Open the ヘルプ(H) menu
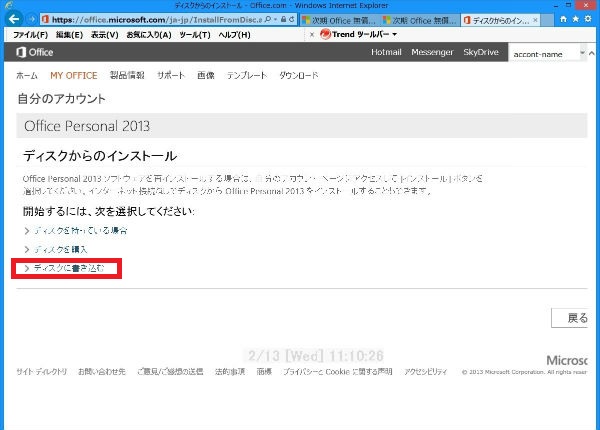The width and height of the screenshot is (600, 430). tap(235, 35)
